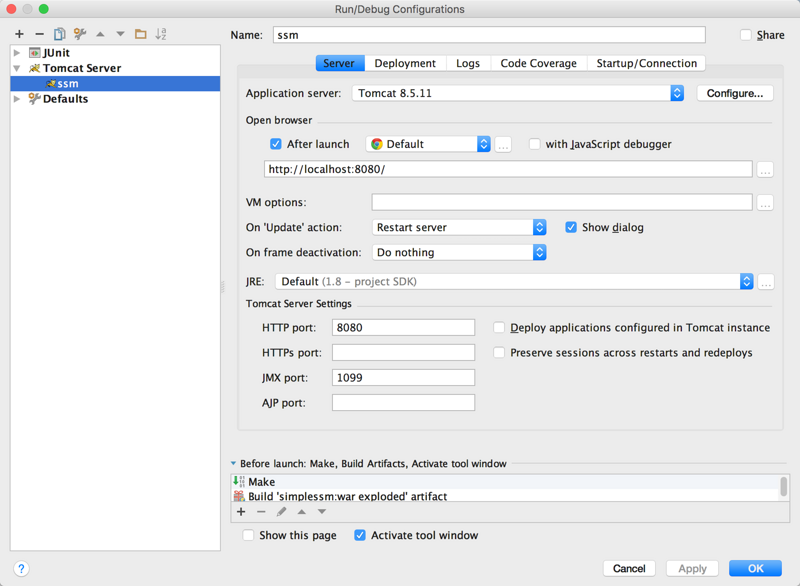This screenshot has width=800, height=586.
Task: Expand the VM options editor ellipsis
Action: pos(765,203)
